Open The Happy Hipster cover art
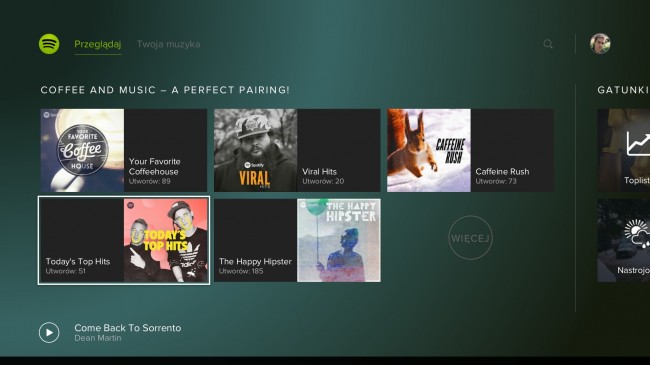 tap(339, 240)
